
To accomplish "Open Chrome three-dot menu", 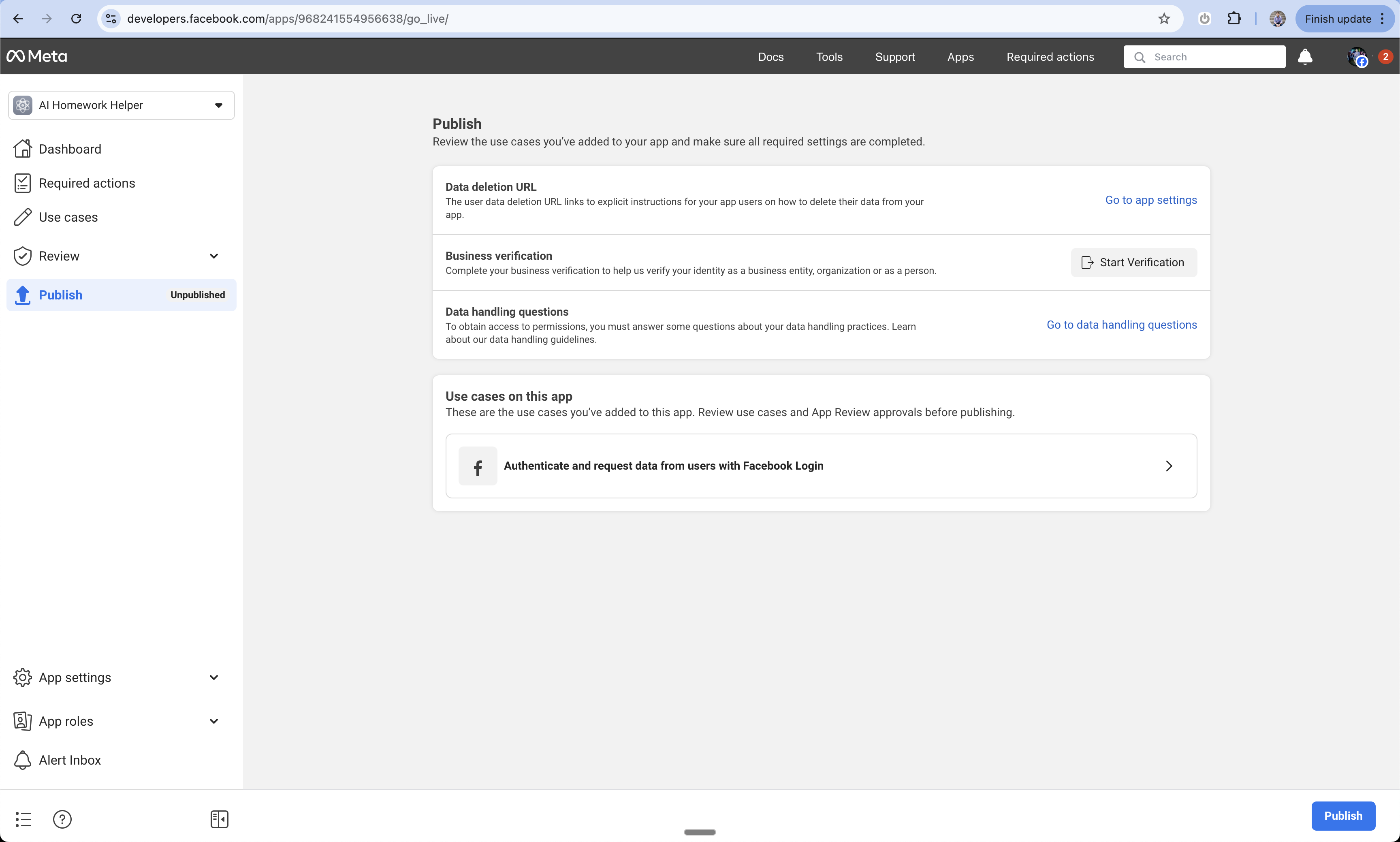I will click(x=1383, y=19).
